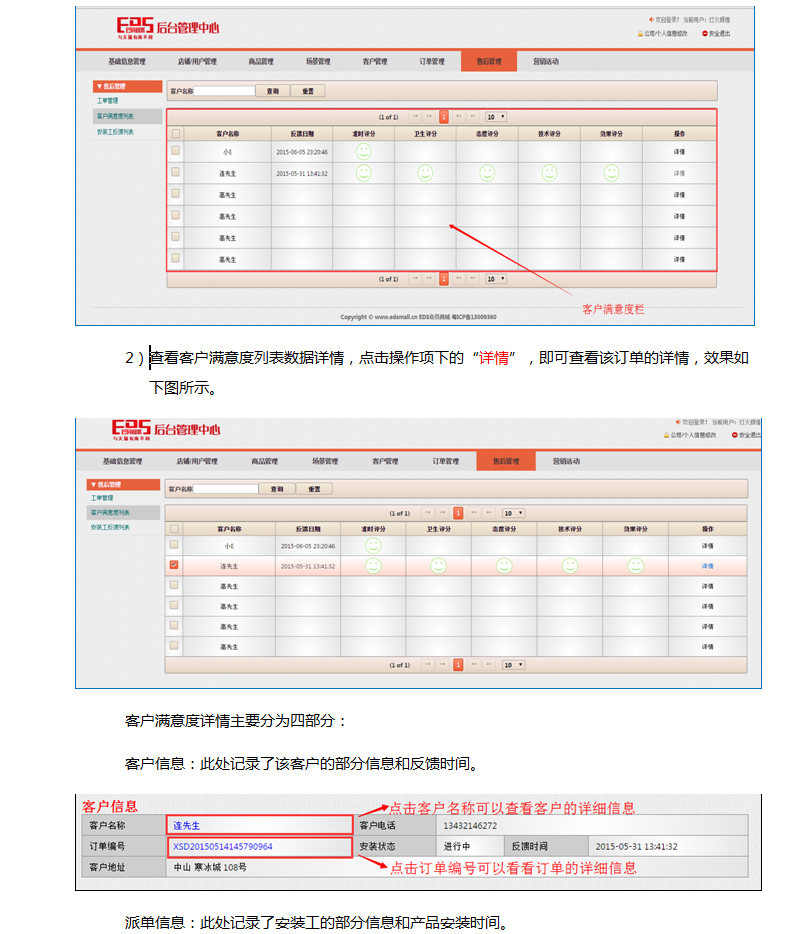The height and width of the screenshot is (934, 801).
Task: Click 连先生 row's 卫生评分 smiley in upper screenshot
Action: (425, 173)
